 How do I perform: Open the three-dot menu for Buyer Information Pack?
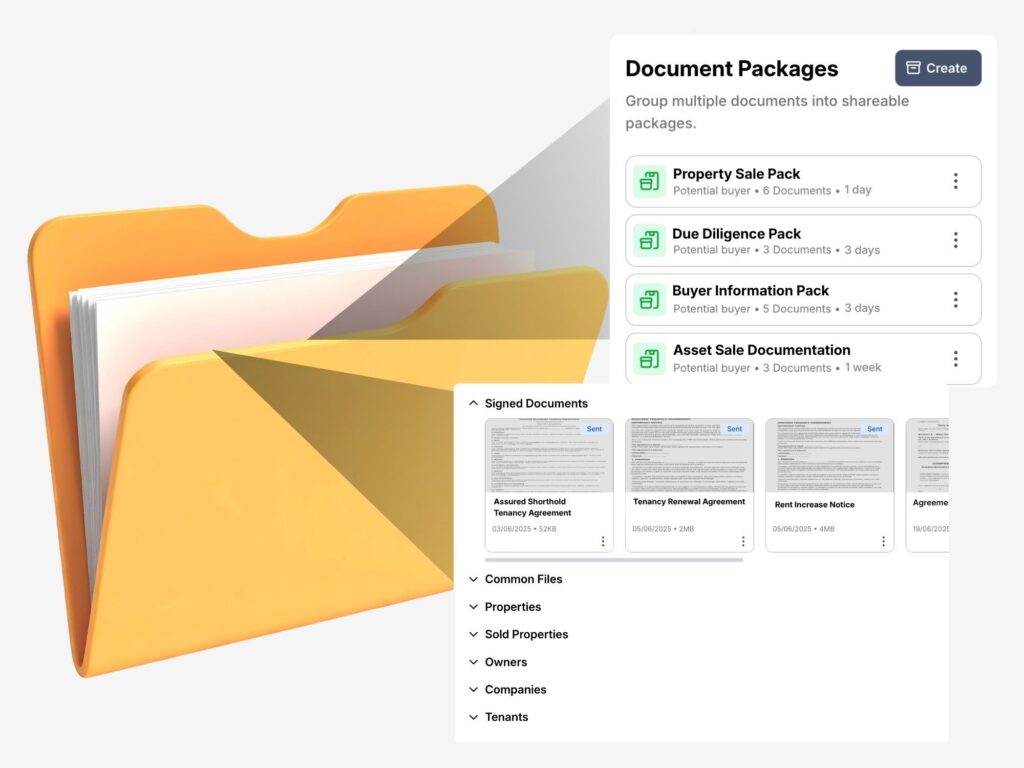[955, 299]
